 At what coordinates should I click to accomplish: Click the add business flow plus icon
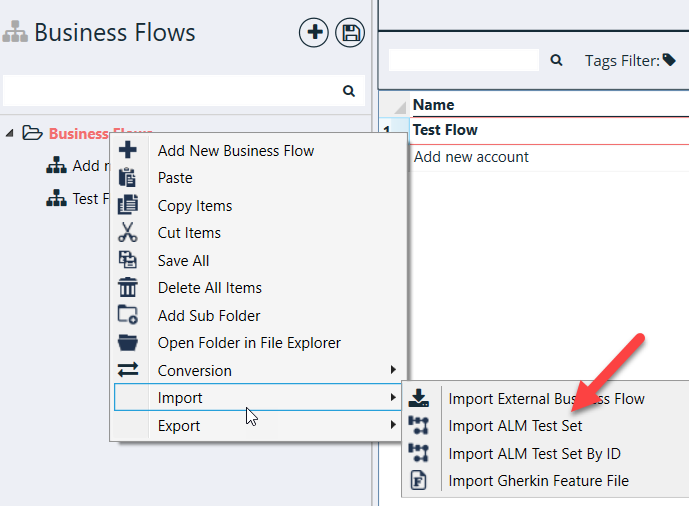(314, 33)
